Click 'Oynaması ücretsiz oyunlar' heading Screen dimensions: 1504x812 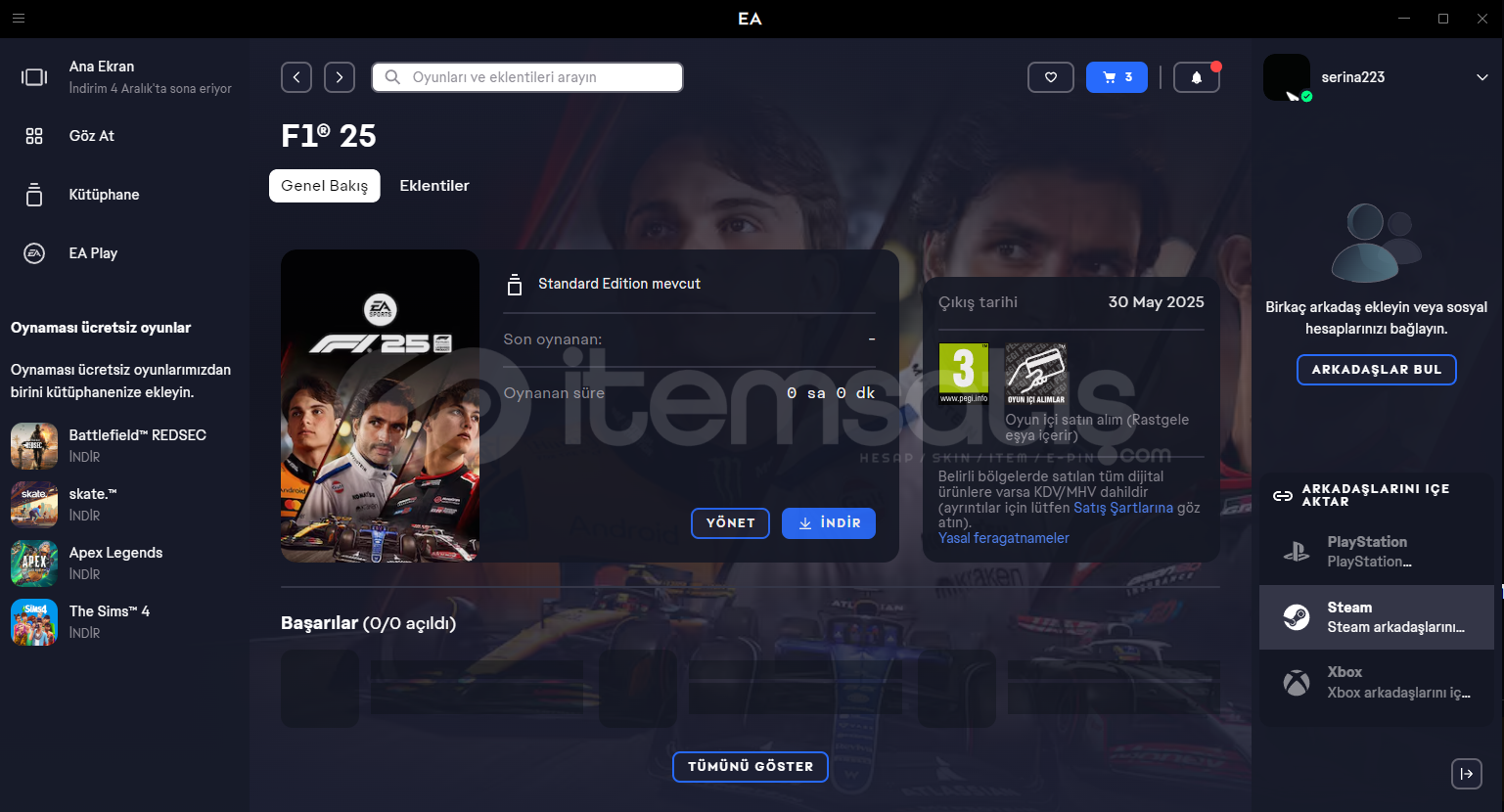click(x=101, y=328)
